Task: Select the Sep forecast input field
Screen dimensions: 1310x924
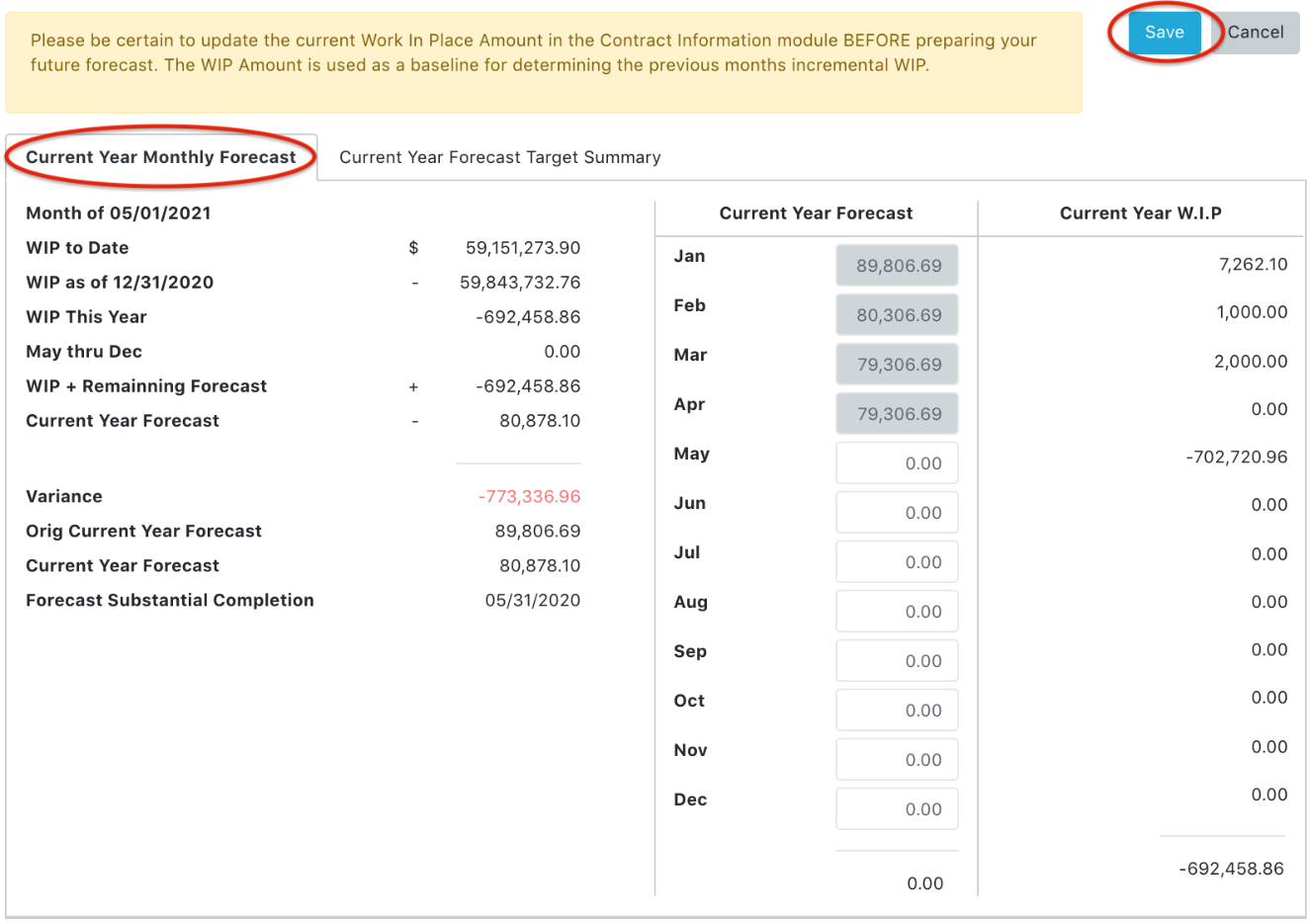Action: pos(897,661)
